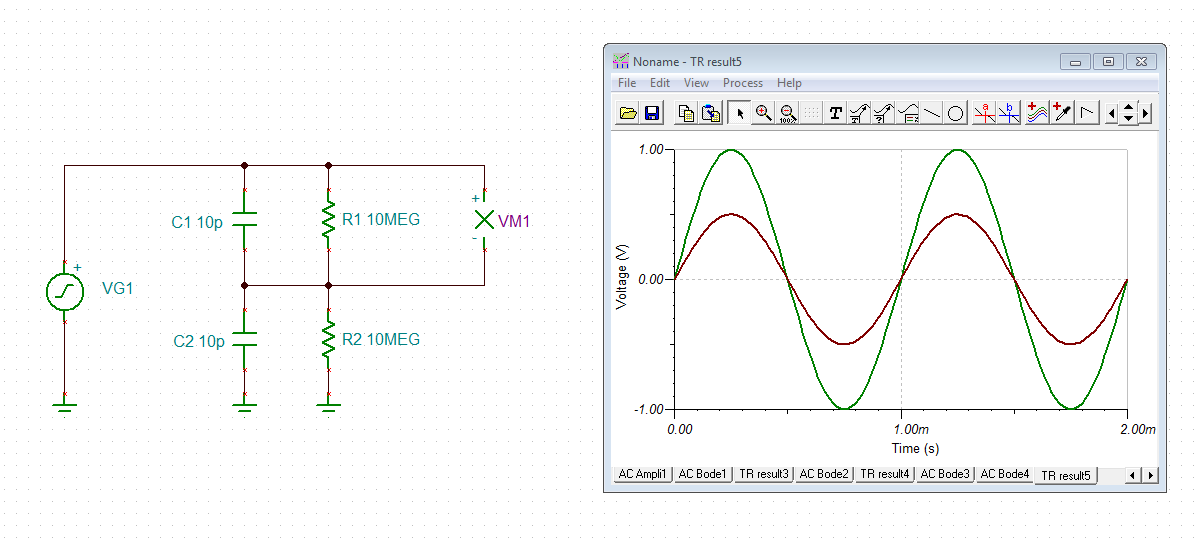Select the pointer arrow tool

740,113
